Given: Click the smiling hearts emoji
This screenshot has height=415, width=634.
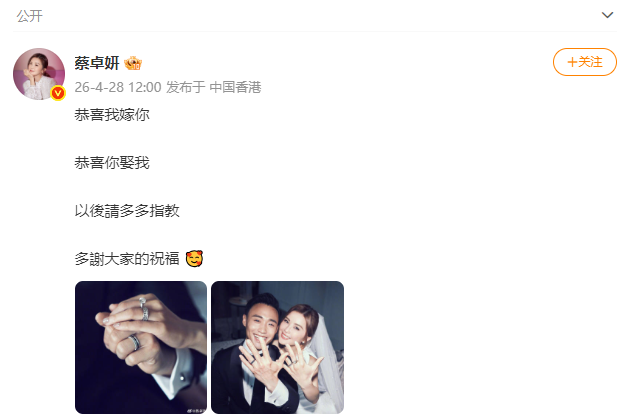Looking at the screenshot, I should (x=194, y=258).
